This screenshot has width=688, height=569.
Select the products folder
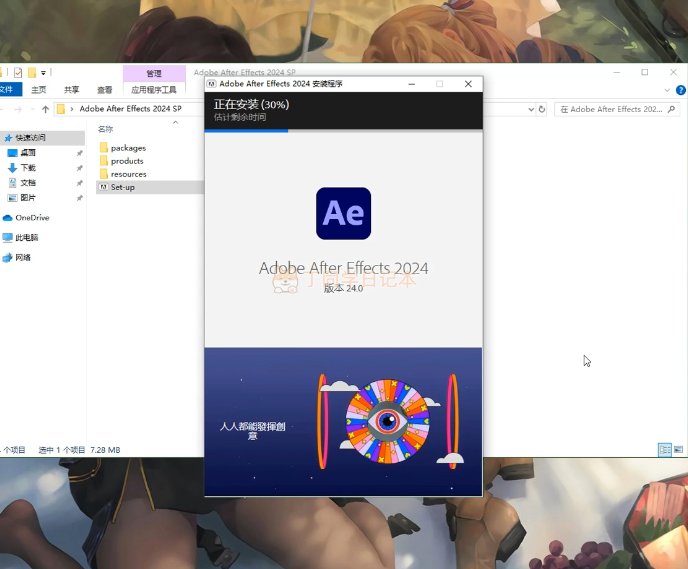(126, 161)
